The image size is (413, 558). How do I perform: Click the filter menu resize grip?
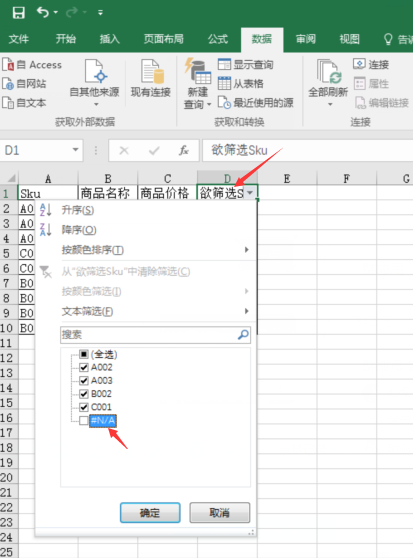[251, 532]
